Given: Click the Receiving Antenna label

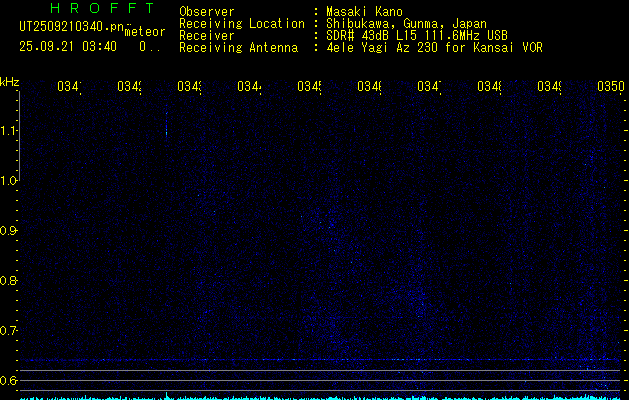Looking at the screenshot, I should pyautogui.click(x=238, y=48).
